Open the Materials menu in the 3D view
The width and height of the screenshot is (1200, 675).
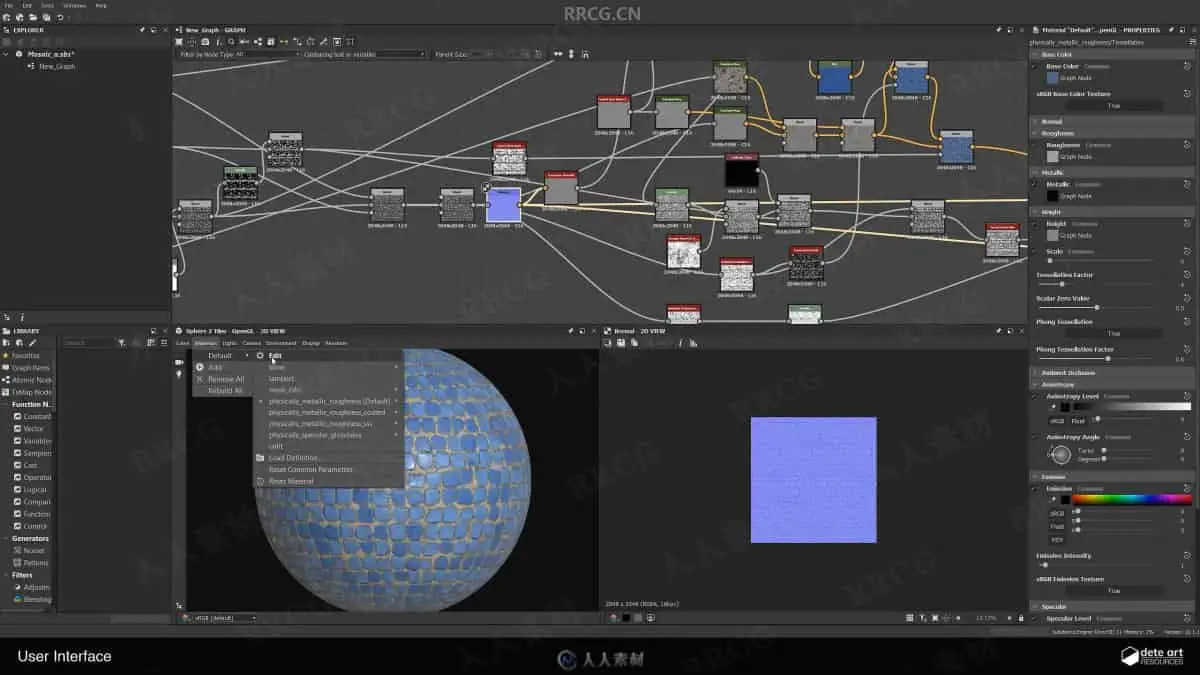point(204,343)
